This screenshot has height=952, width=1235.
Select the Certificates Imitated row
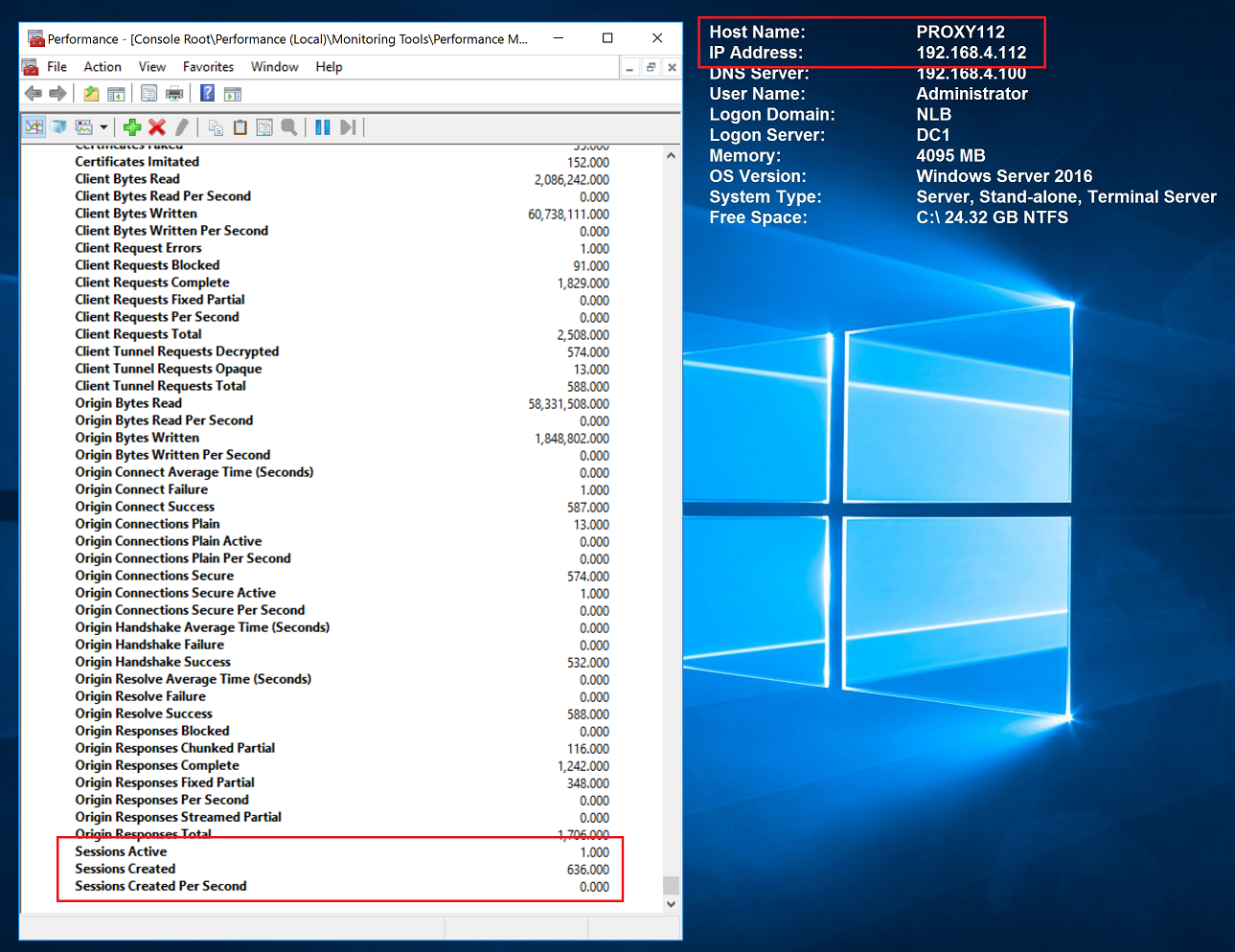[342, 162]
